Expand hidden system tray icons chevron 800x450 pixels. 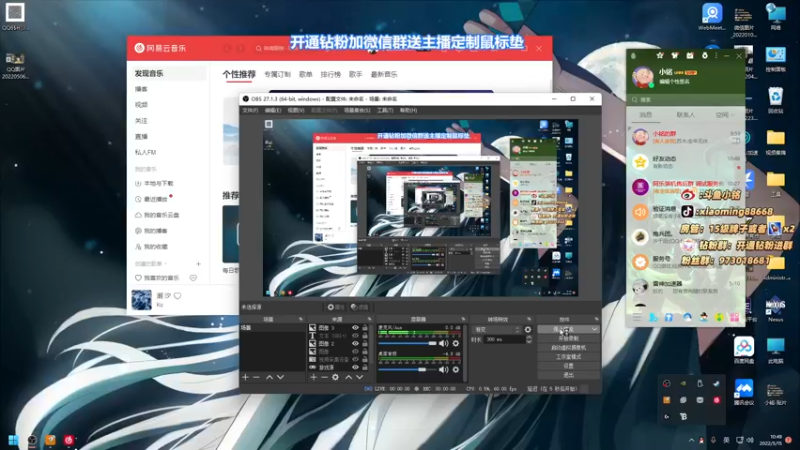[x=691, y=440]
